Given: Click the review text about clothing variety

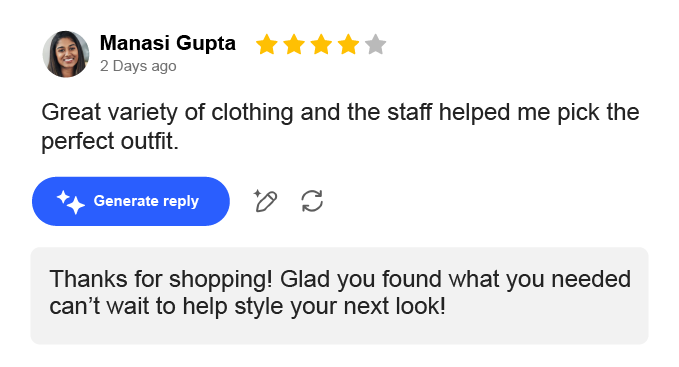Looking at the screenshot, I should [340, 126].
